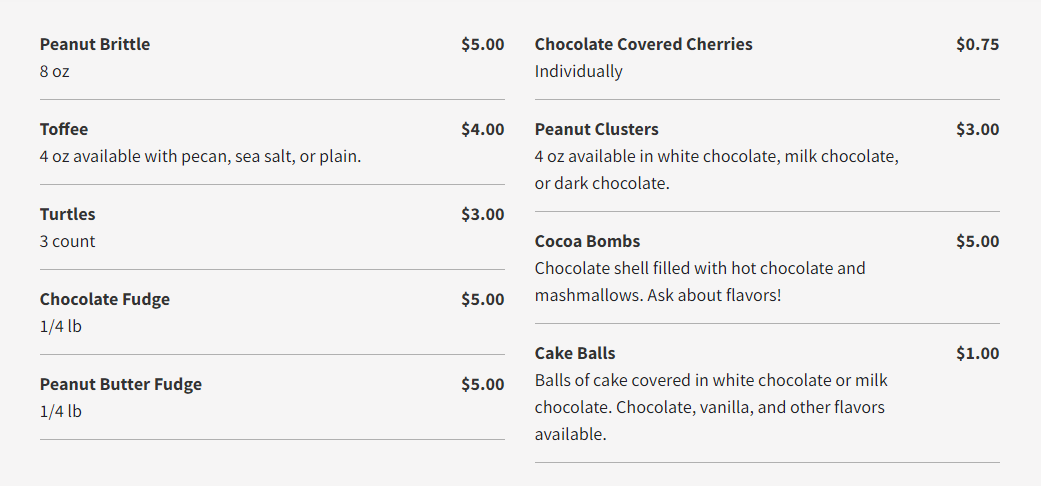
Task: Click the $3.00 price beside Turtles
Action: coord(482,214)
